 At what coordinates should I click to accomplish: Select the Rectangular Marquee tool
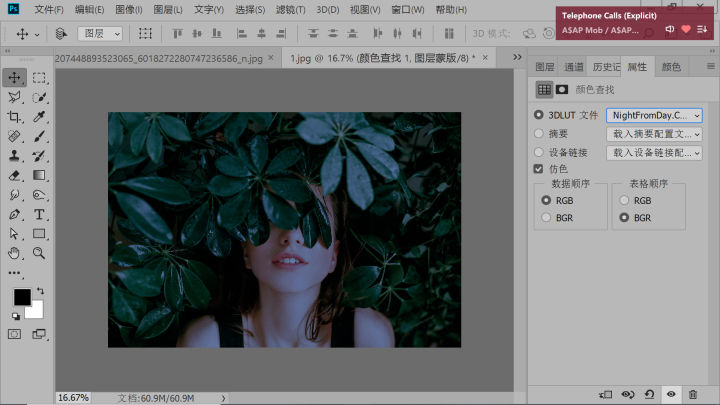tap(40, 78)
